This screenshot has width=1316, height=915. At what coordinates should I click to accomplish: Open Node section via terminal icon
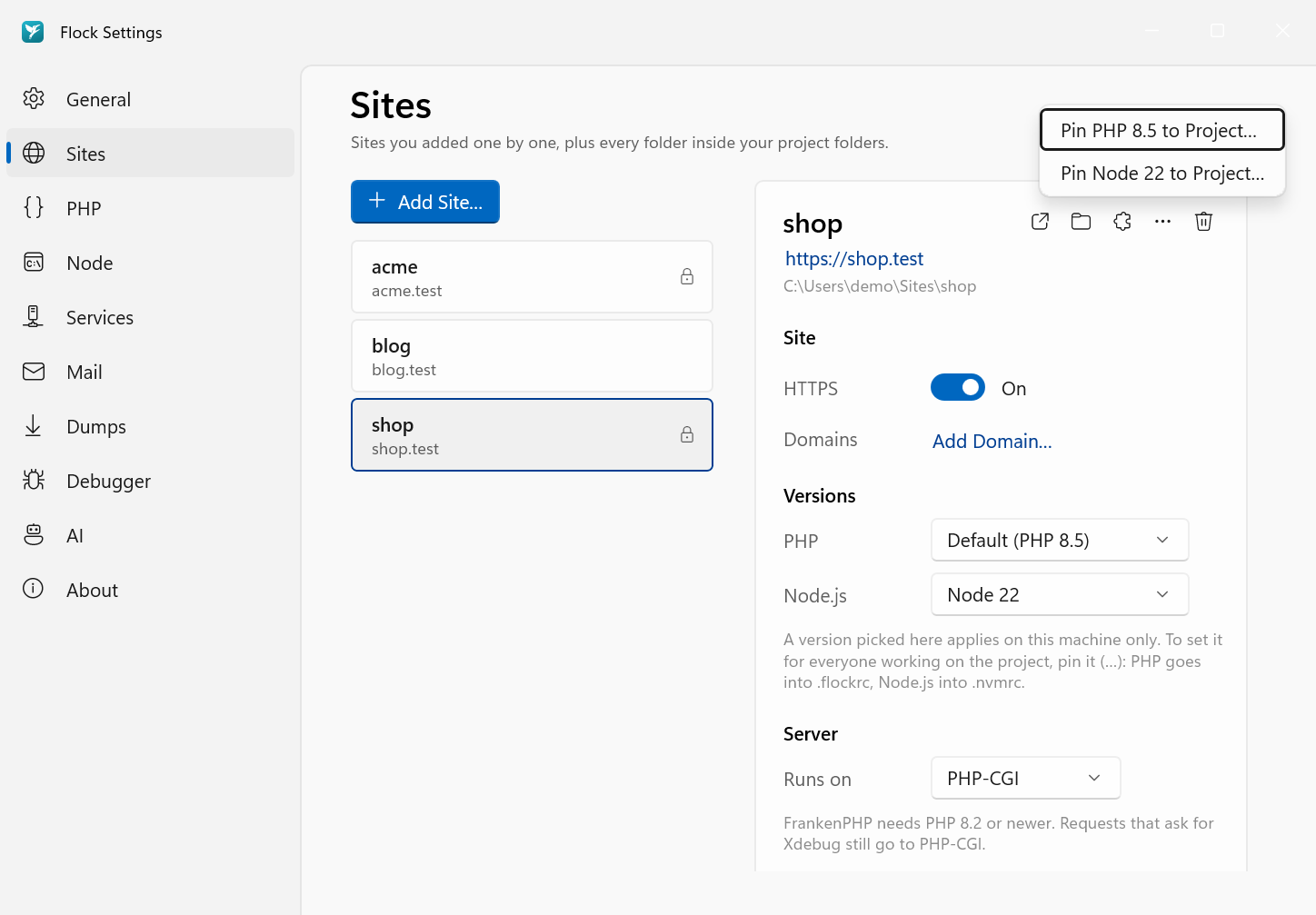(34, 263)
